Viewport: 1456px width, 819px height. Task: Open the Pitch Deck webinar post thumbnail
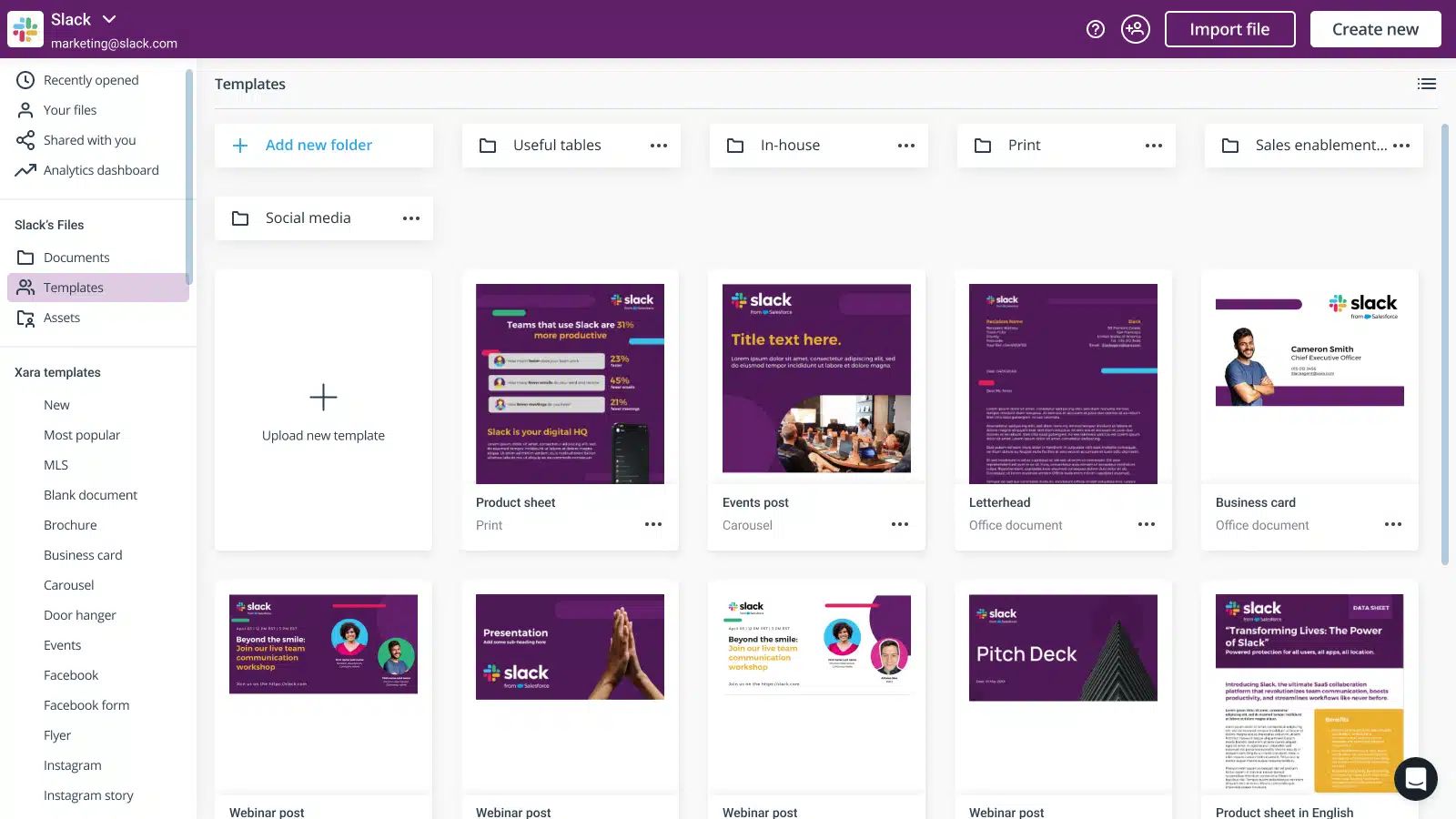coord(1063,647)
